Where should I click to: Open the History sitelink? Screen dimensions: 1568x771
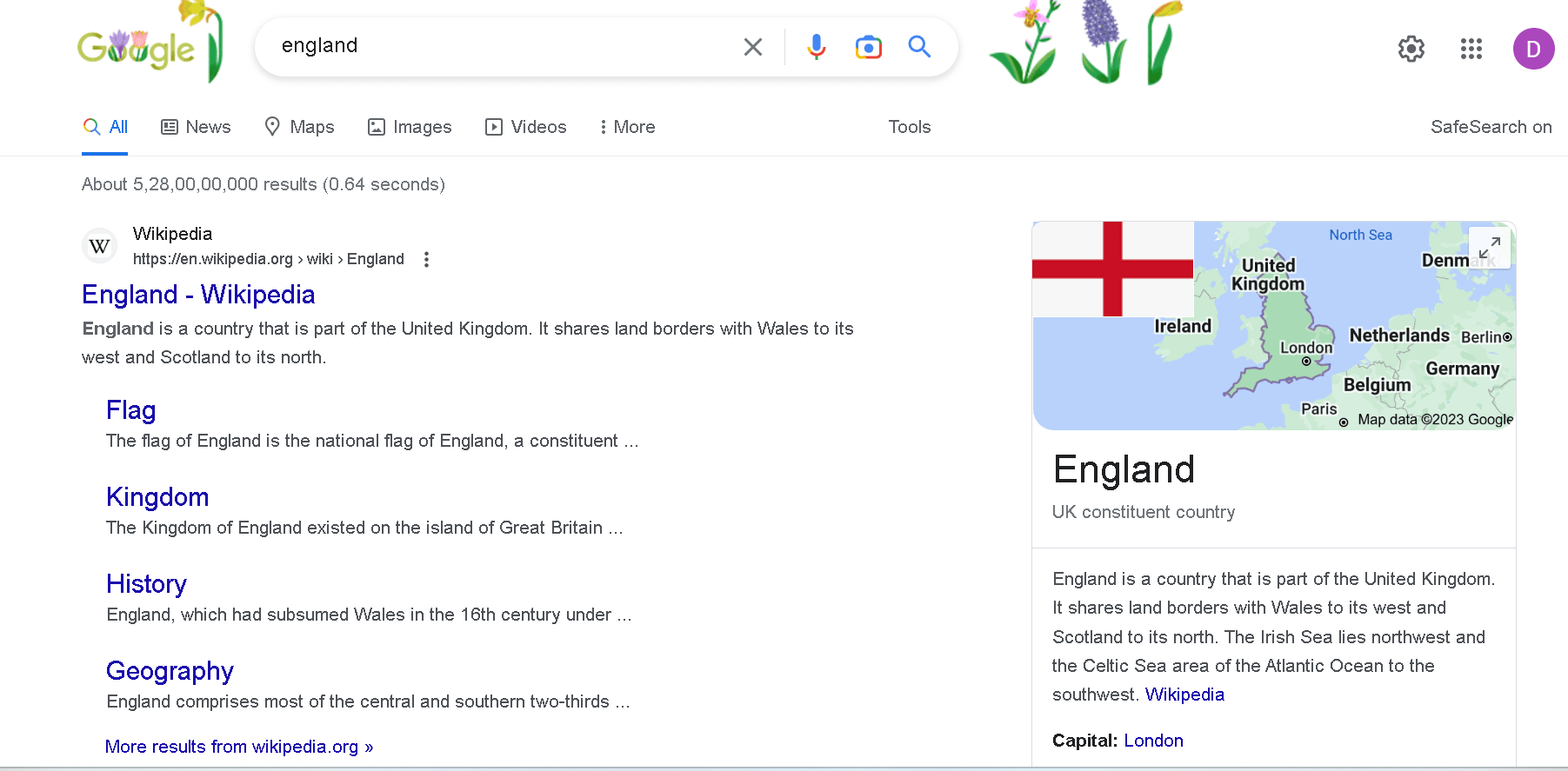click(146, 584)
